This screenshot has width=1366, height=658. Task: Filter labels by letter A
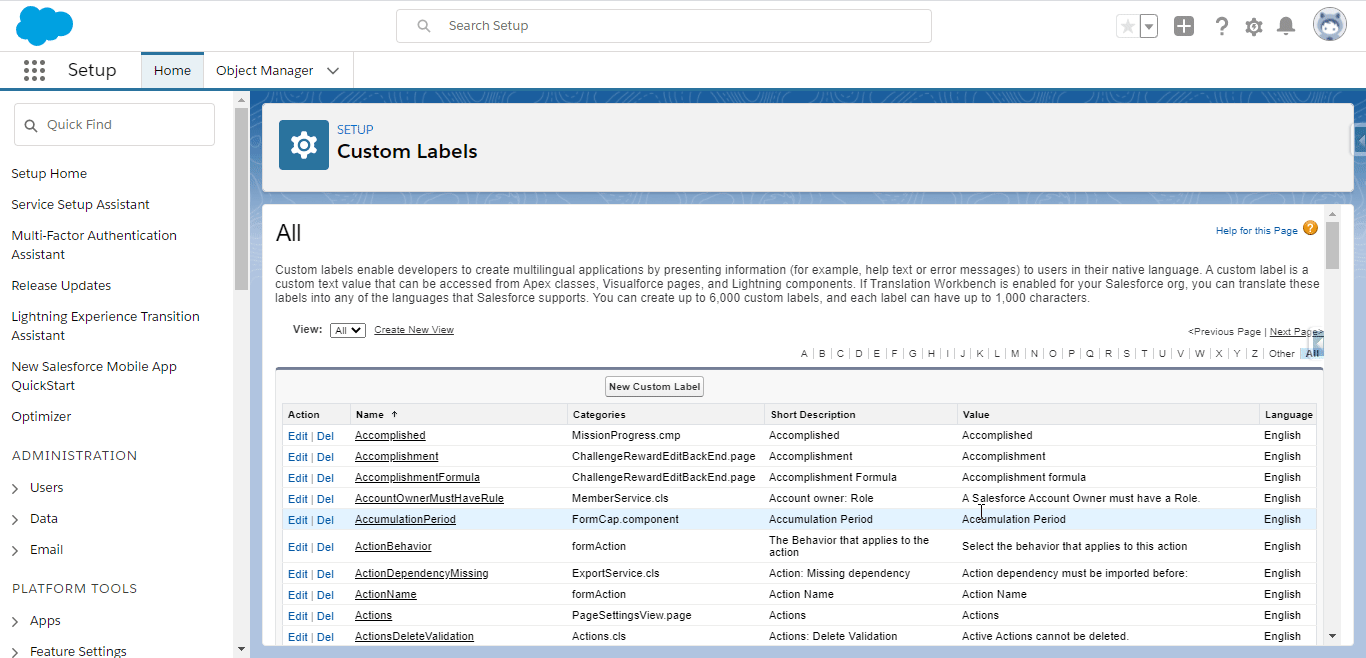pos(804,354)
